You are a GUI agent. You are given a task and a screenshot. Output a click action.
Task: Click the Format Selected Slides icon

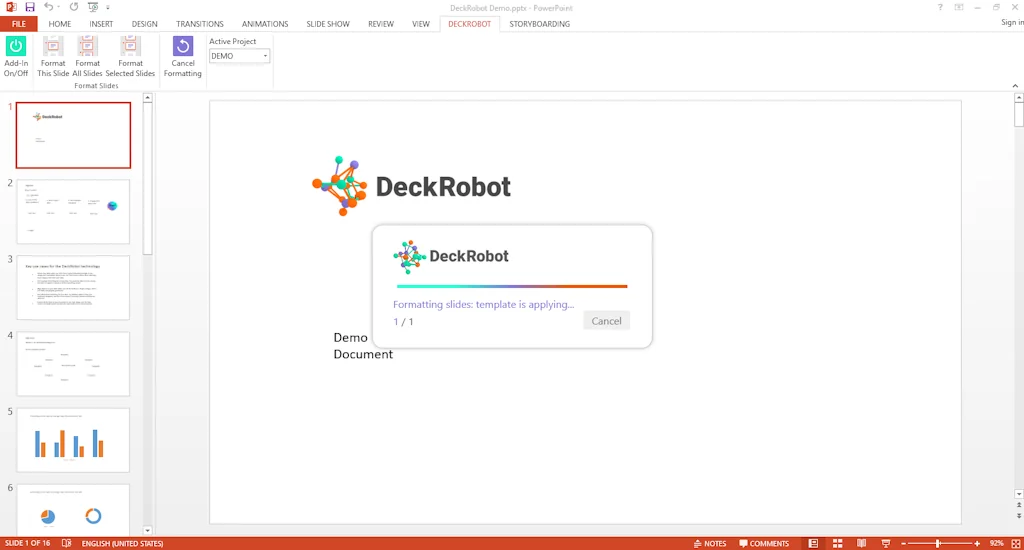coord(130,56)
